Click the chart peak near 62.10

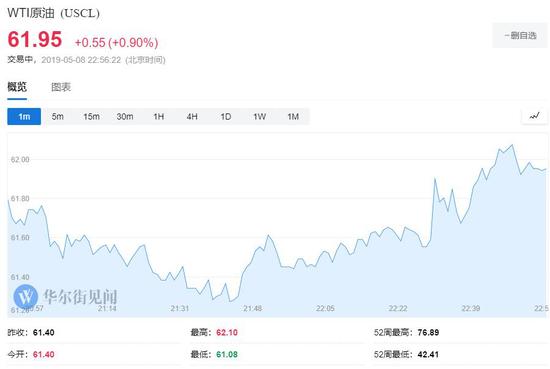click(x=512, y=145)
